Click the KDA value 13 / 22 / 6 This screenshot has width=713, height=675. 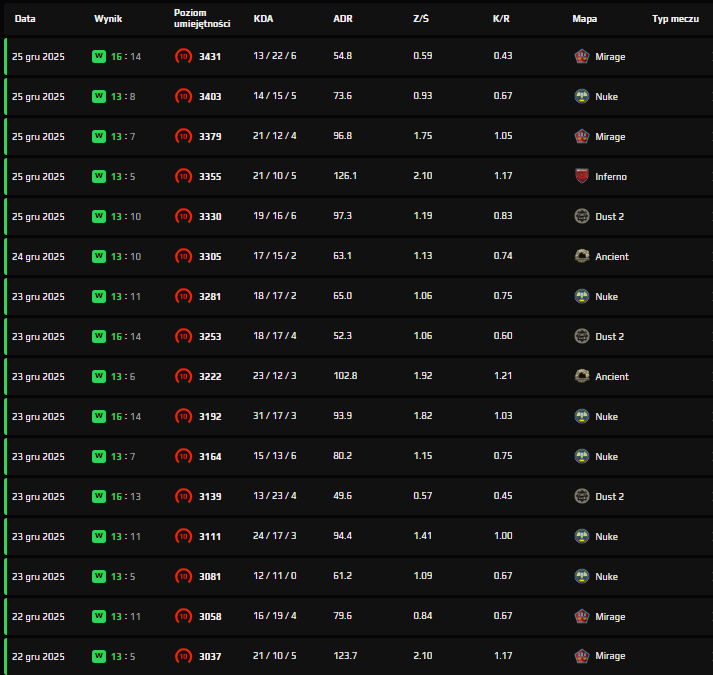(x=275, y=55)
